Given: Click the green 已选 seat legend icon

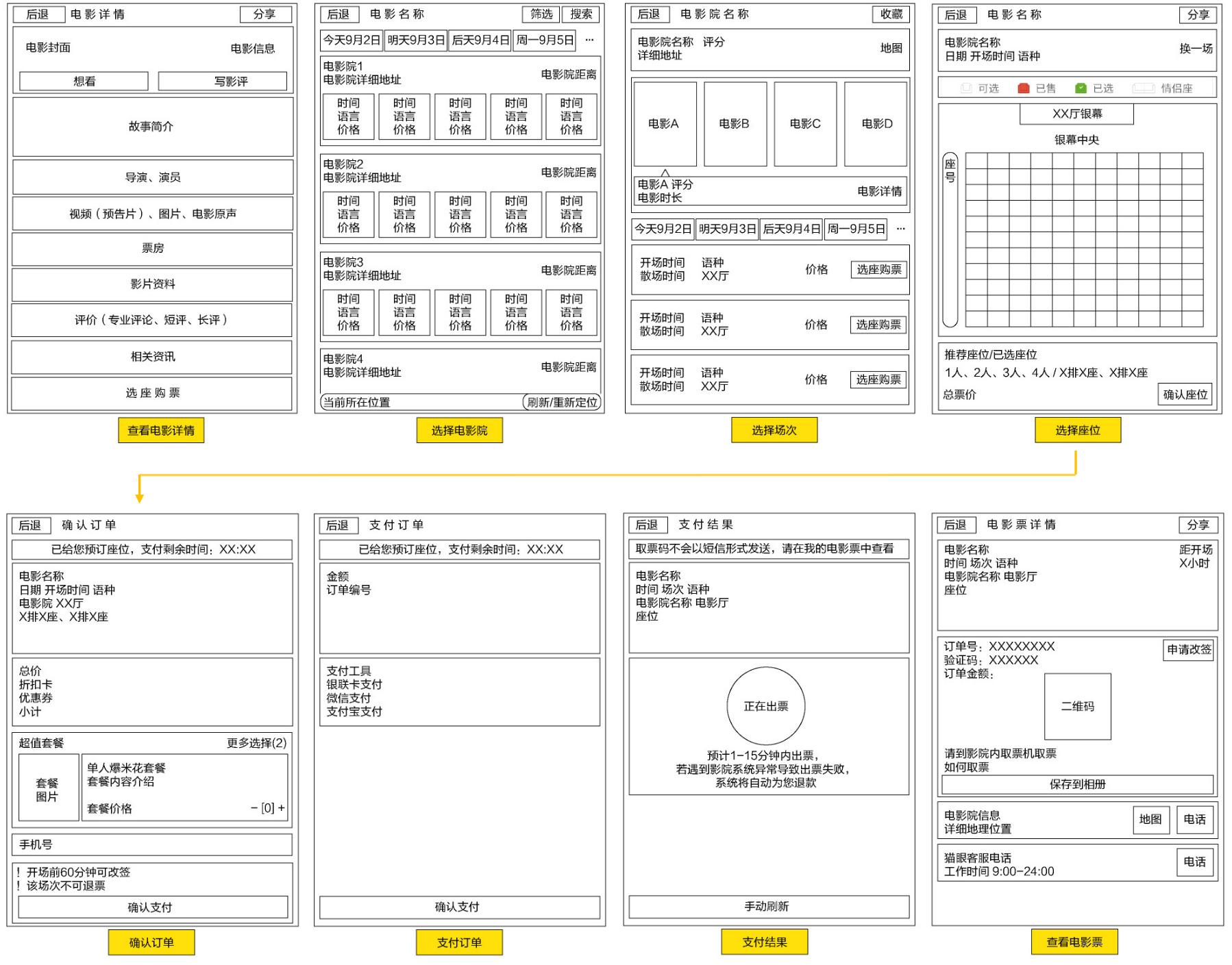Looking at the screenshot, I should pyautogui.click(x=1081, y=88).
